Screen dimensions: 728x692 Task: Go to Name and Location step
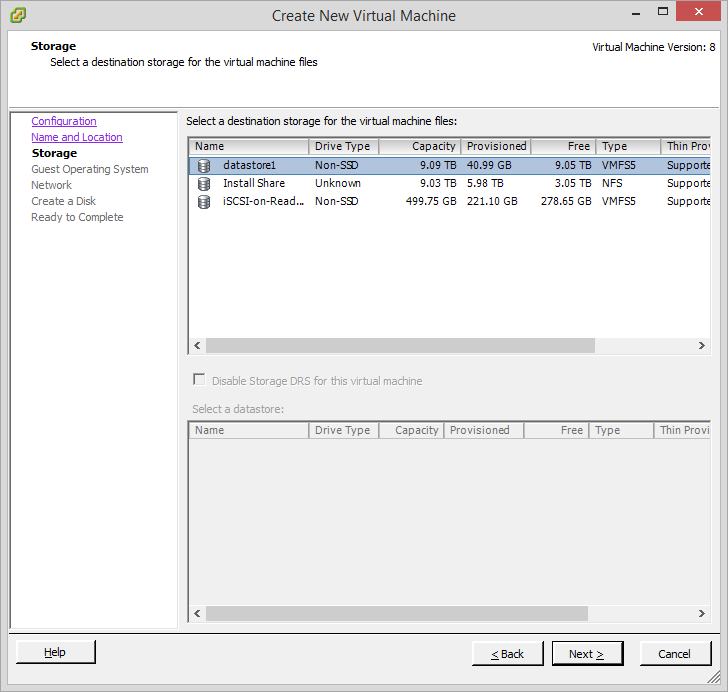pos(77,137)
